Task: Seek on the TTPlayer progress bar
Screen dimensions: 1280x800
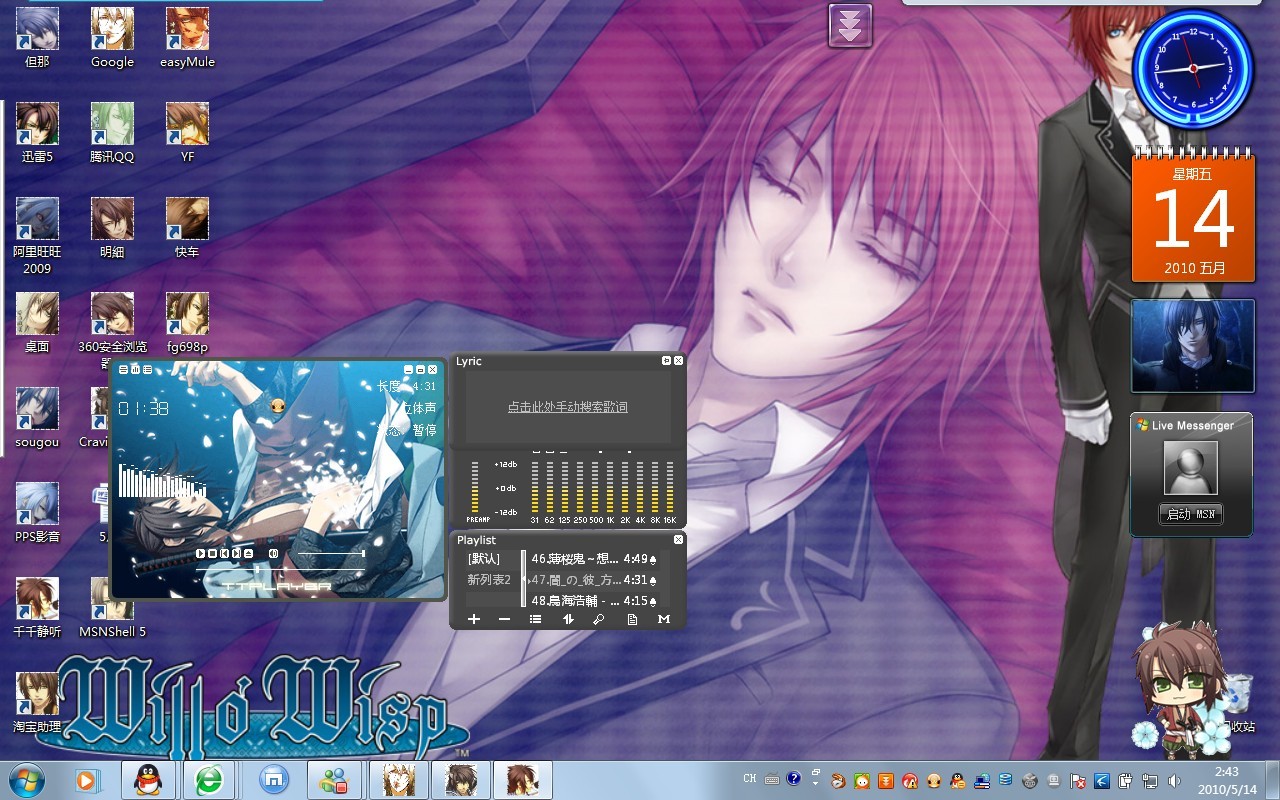Action: click(280, 570)
